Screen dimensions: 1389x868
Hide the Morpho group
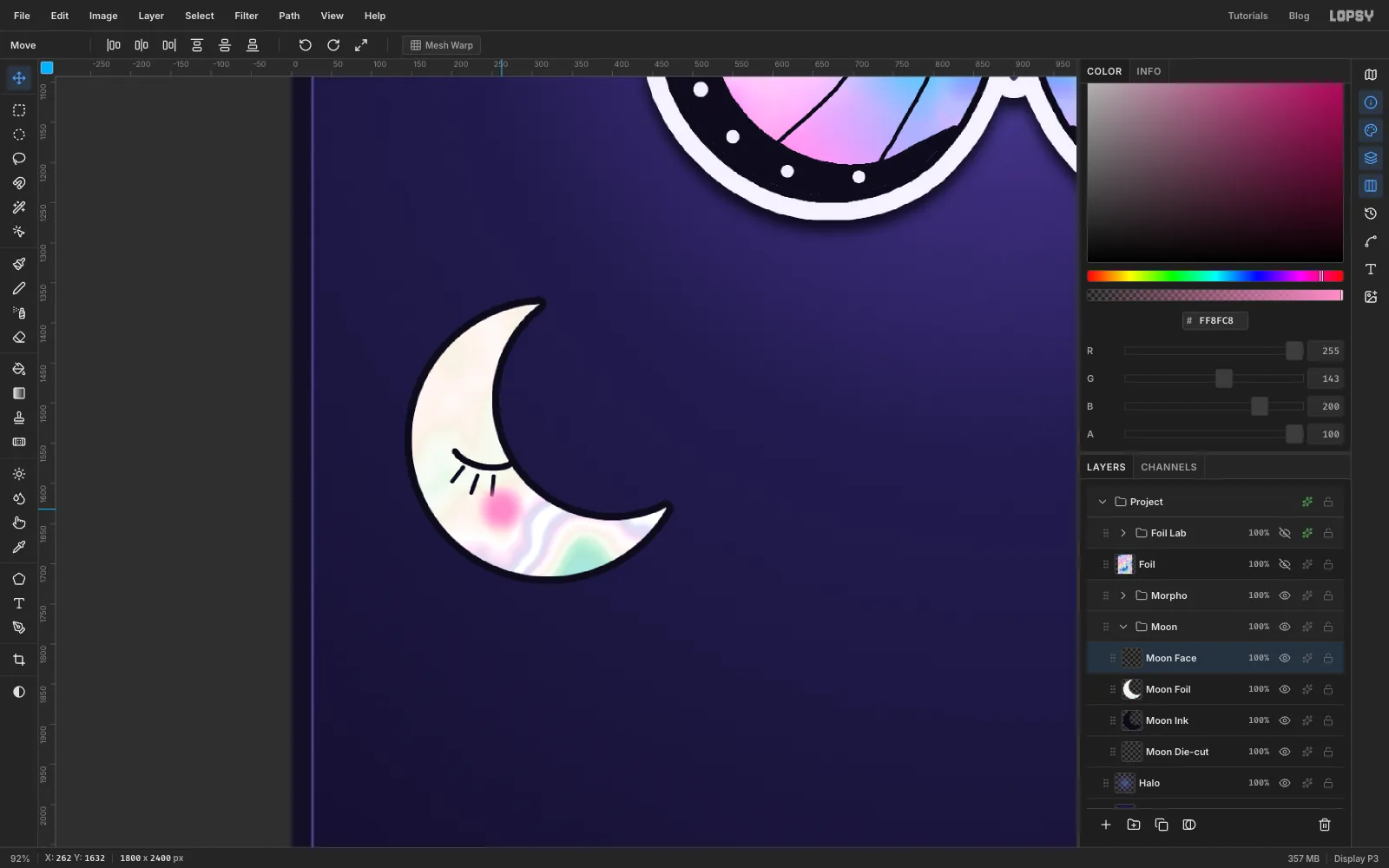pos(1285,595)
